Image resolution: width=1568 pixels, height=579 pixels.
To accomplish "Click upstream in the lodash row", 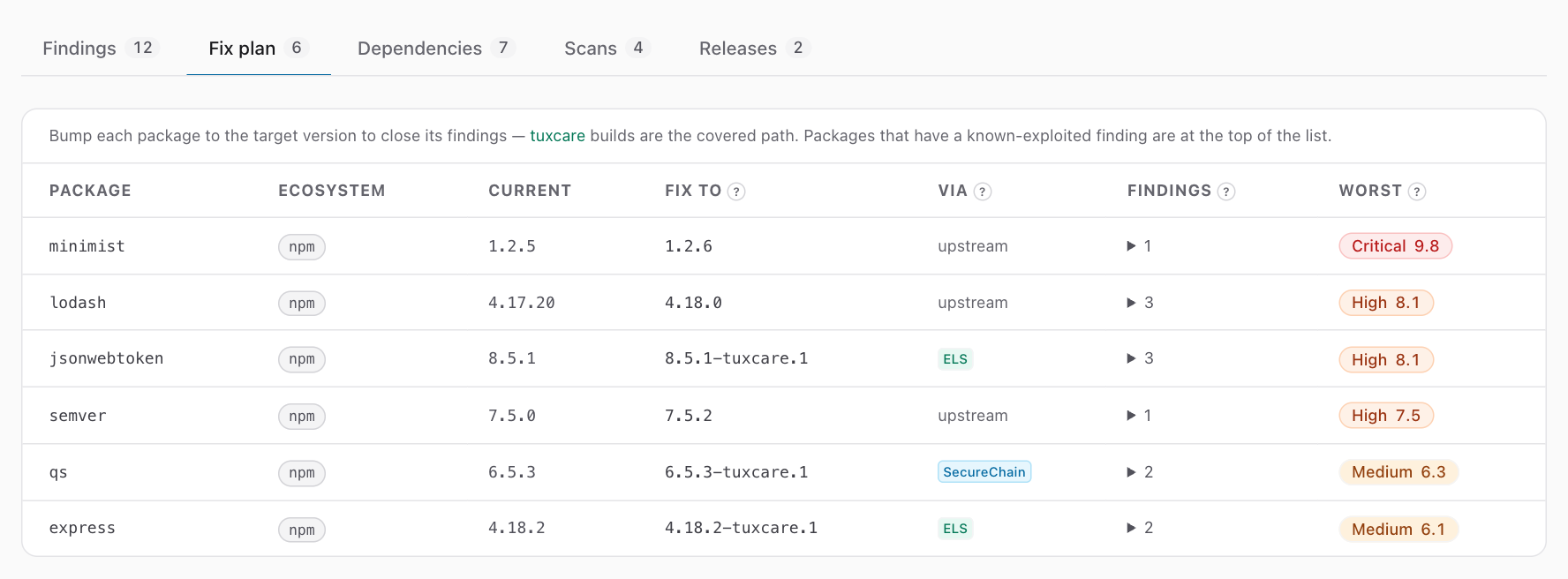I will [x=973, y=303].
